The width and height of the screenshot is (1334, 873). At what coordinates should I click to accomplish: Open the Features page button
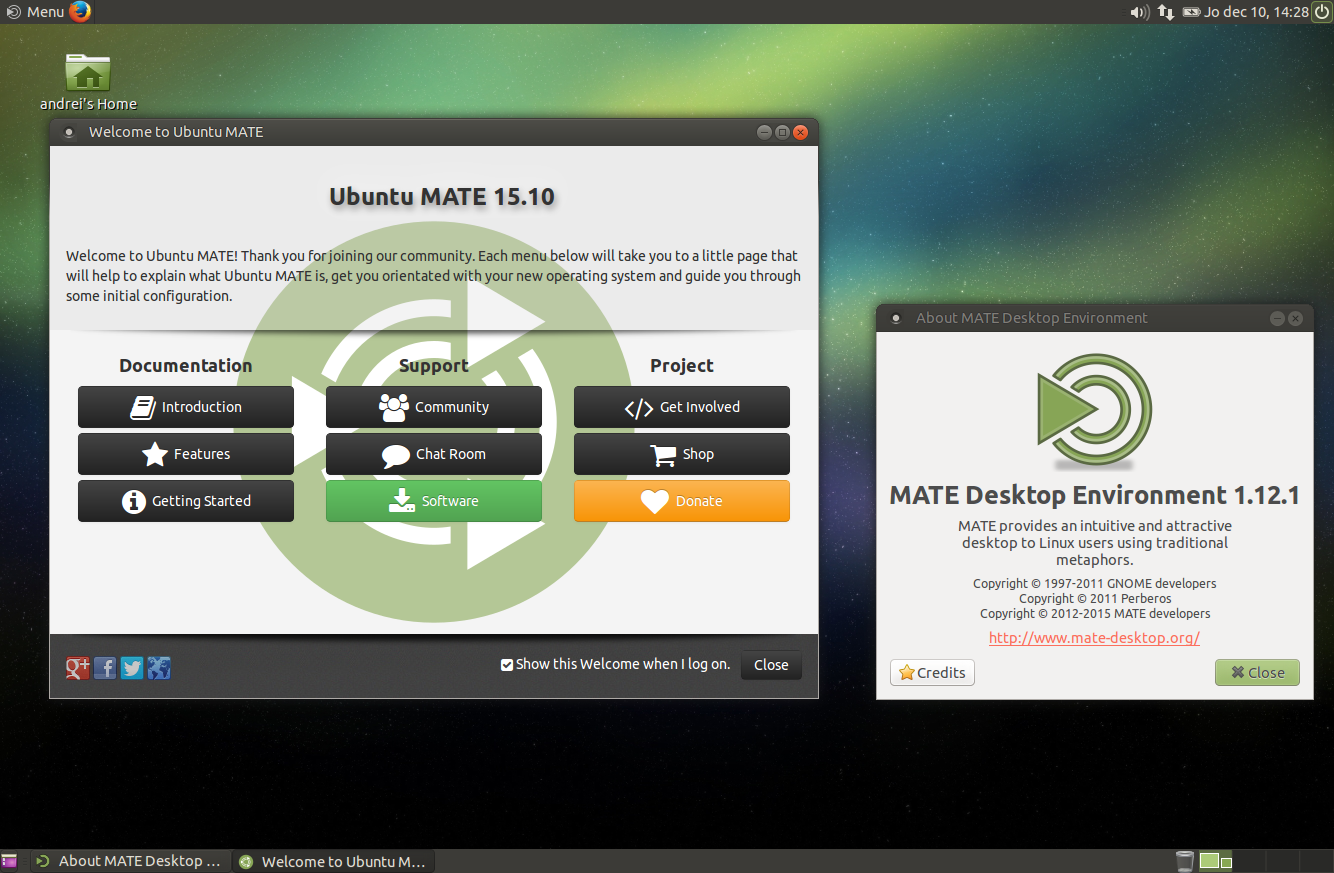click(186, 454)
